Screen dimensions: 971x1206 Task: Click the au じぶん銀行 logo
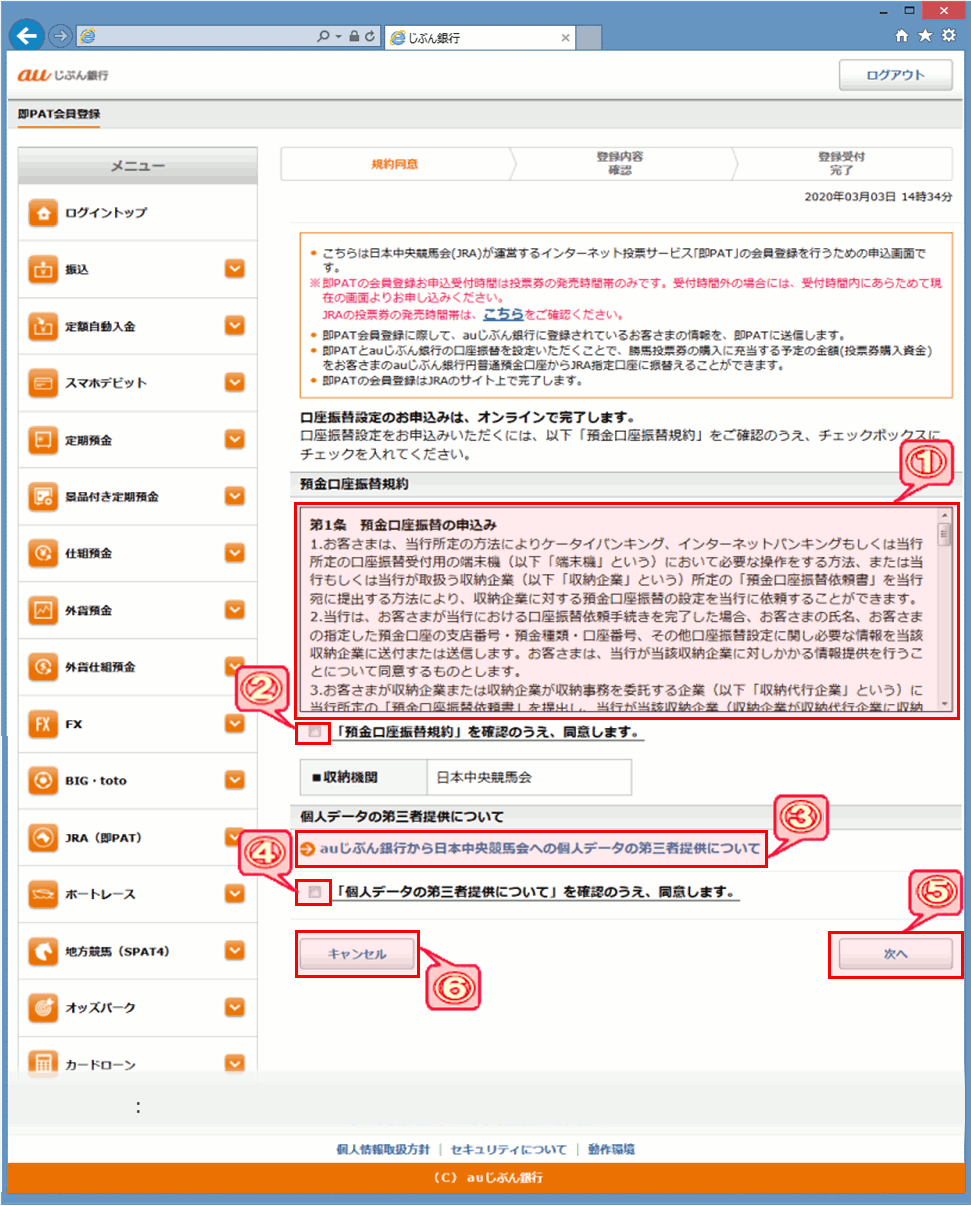click(x=63, y=76)
